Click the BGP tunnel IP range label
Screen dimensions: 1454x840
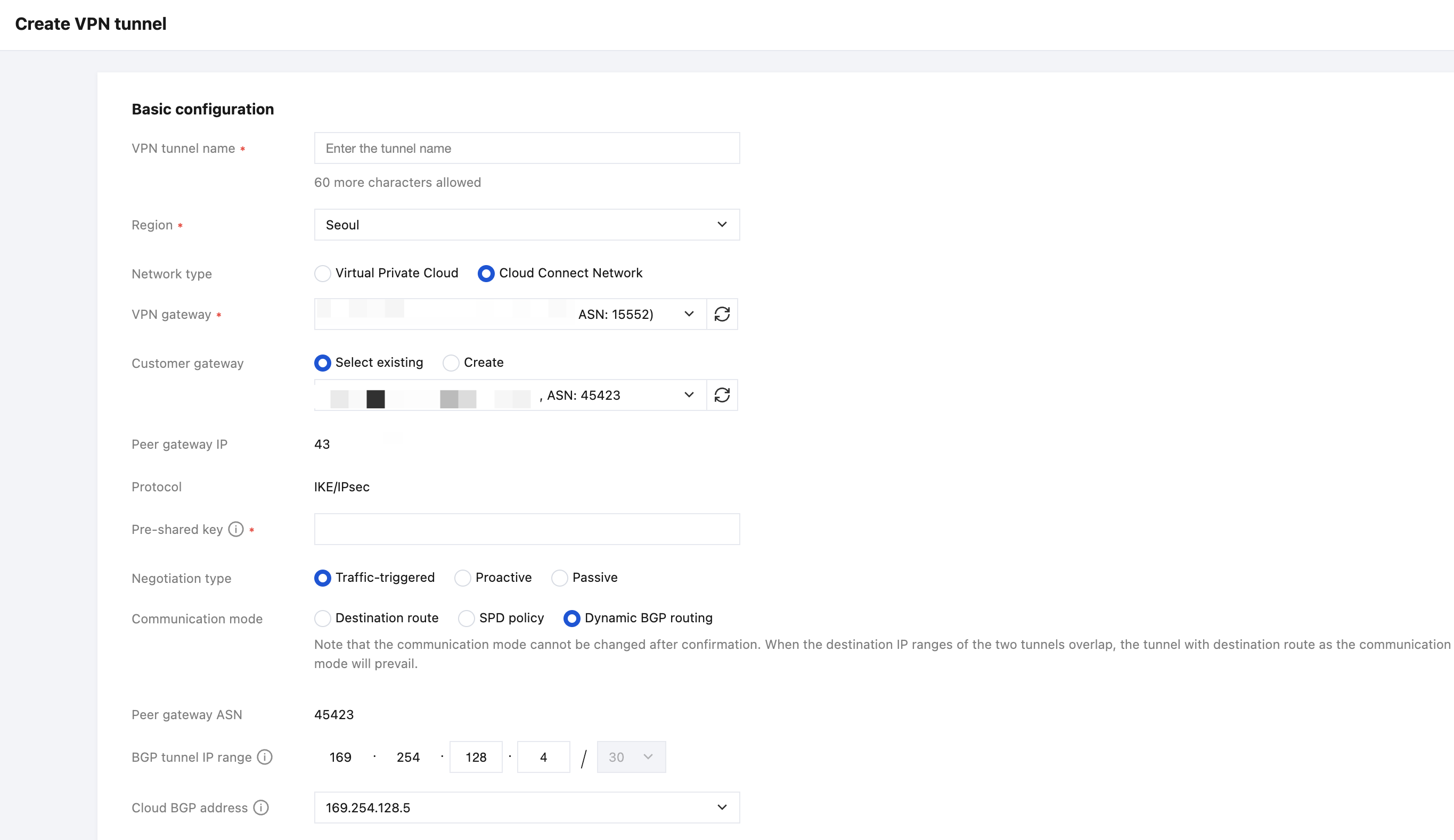tap(192, 757)
